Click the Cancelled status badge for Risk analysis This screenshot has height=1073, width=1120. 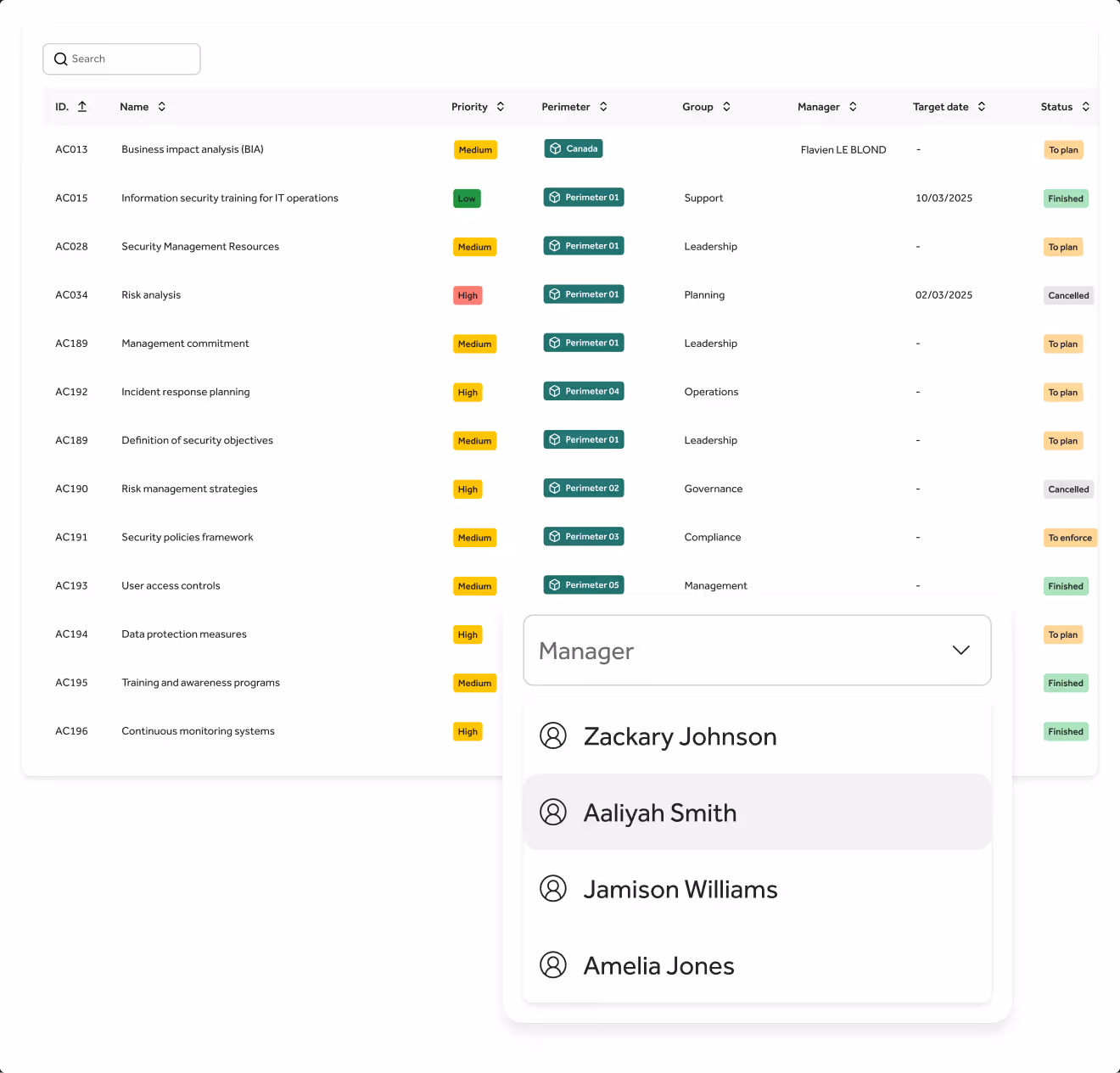(x=1067, y=295)
